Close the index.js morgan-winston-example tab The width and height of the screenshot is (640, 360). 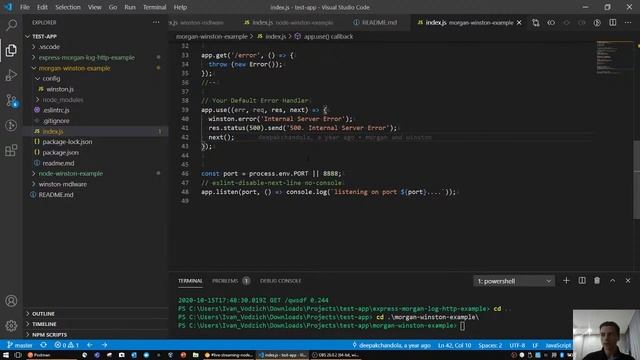(519, 23)
